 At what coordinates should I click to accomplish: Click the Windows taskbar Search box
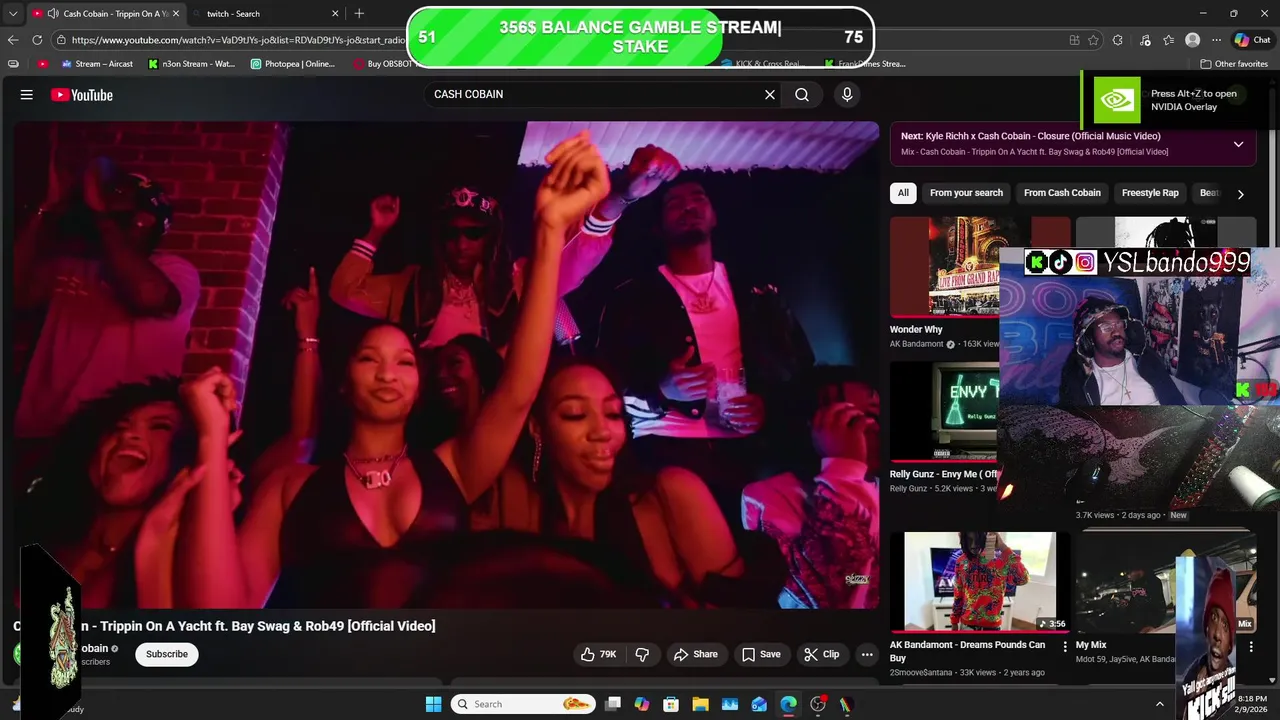pyautogui.click(x=523, y=704)
